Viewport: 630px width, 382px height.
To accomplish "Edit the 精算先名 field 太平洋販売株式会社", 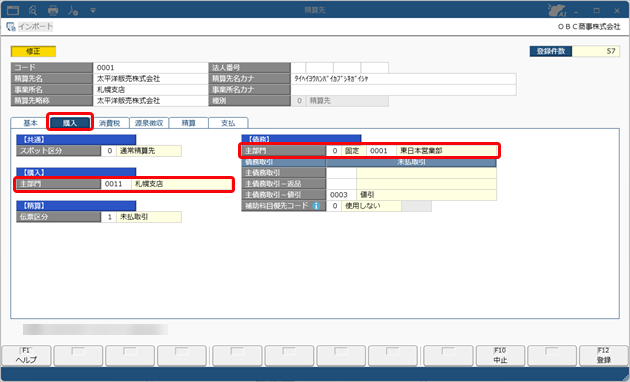I will pyautogui.click(x=150, y=79).
